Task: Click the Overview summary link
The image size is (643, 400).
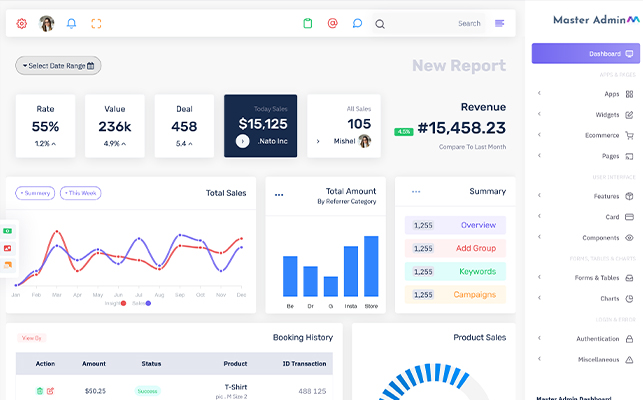Action: (x=455, y=225)
